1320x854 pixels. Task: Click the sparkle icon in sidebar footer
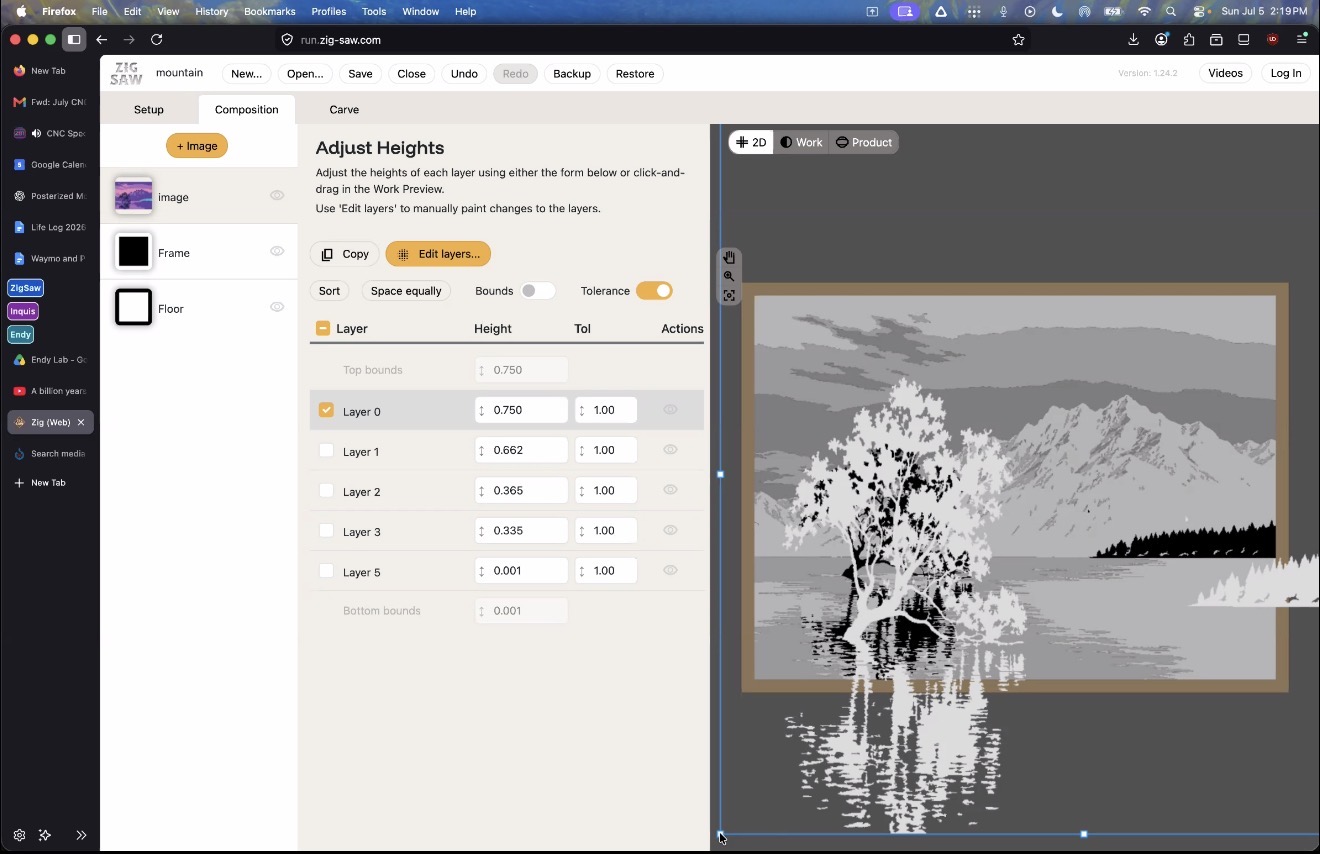click(45, 835)
